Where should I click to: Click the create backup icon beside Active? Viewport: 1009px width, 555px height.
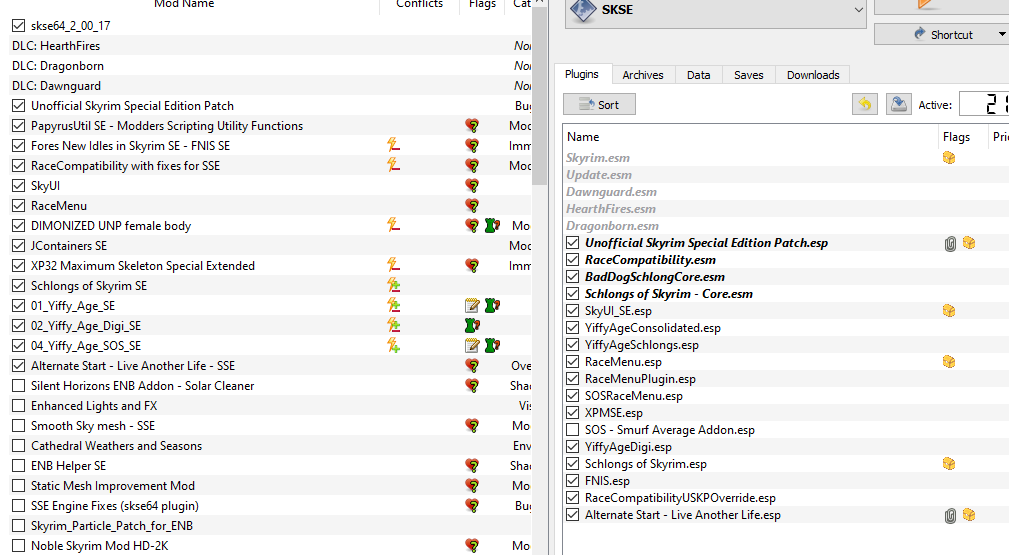click(x=898, y=104)
